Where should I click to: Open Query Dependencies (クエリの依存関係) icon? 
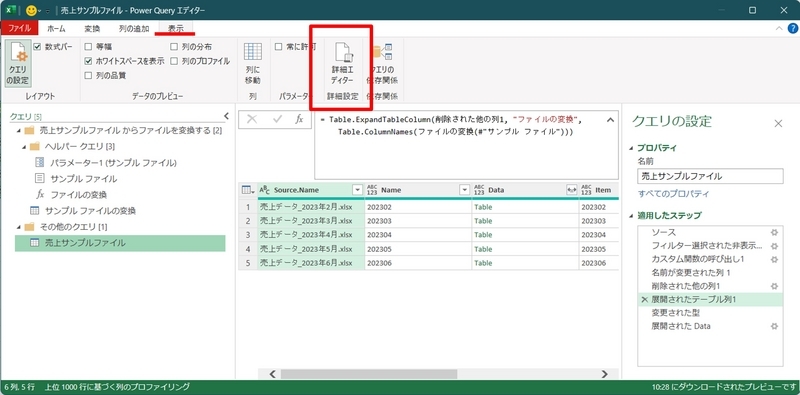click(383, 64)
